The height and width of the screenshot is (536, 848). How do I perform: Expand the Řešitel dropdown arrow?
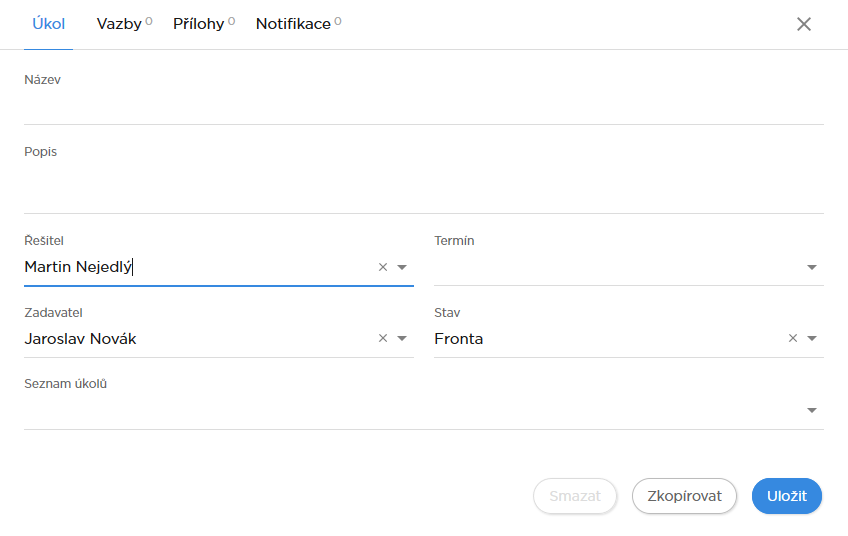(x=402, y=267)
